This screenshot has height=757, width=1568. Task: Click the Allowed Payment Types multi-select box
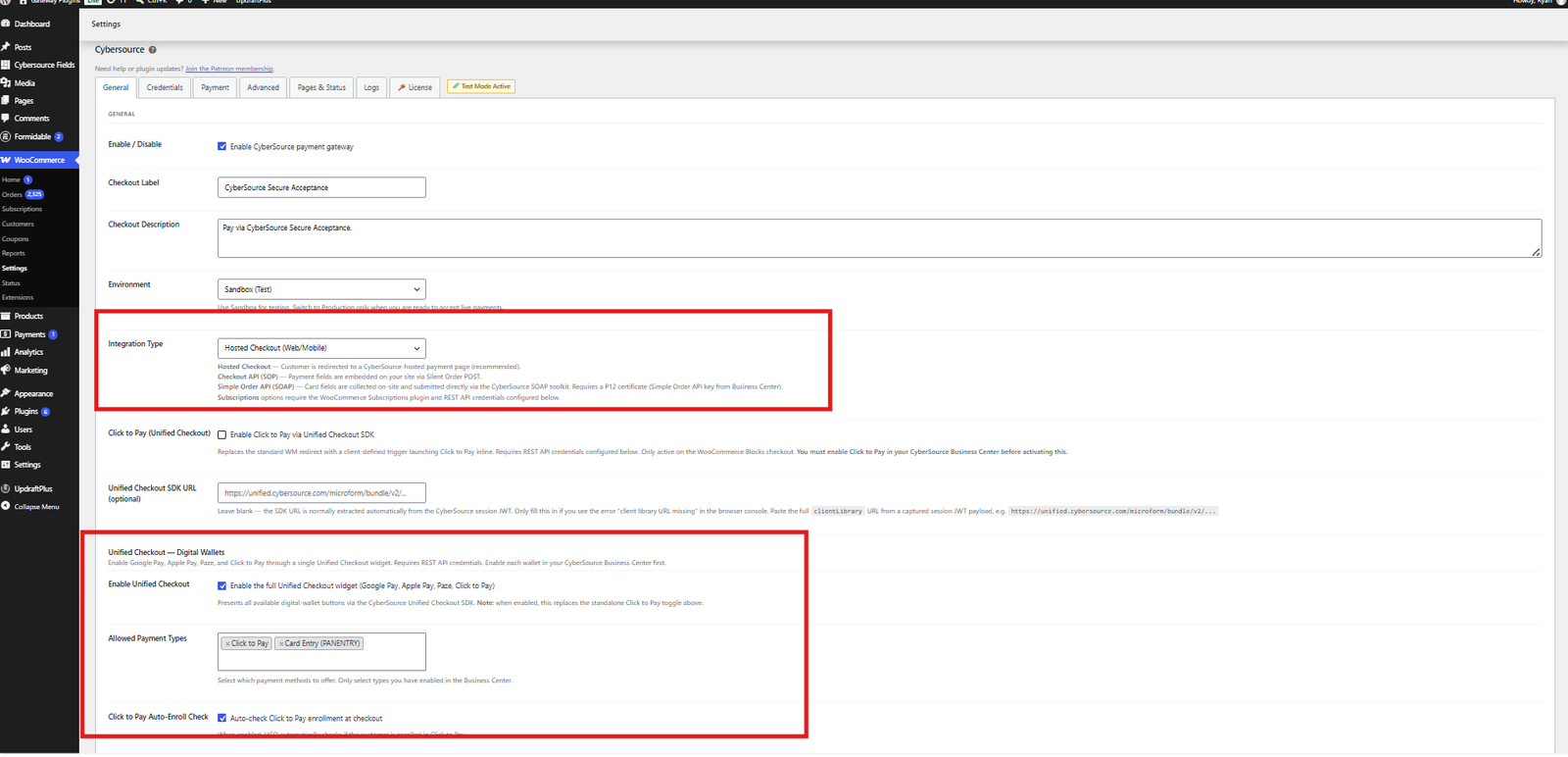coord(321,652)
